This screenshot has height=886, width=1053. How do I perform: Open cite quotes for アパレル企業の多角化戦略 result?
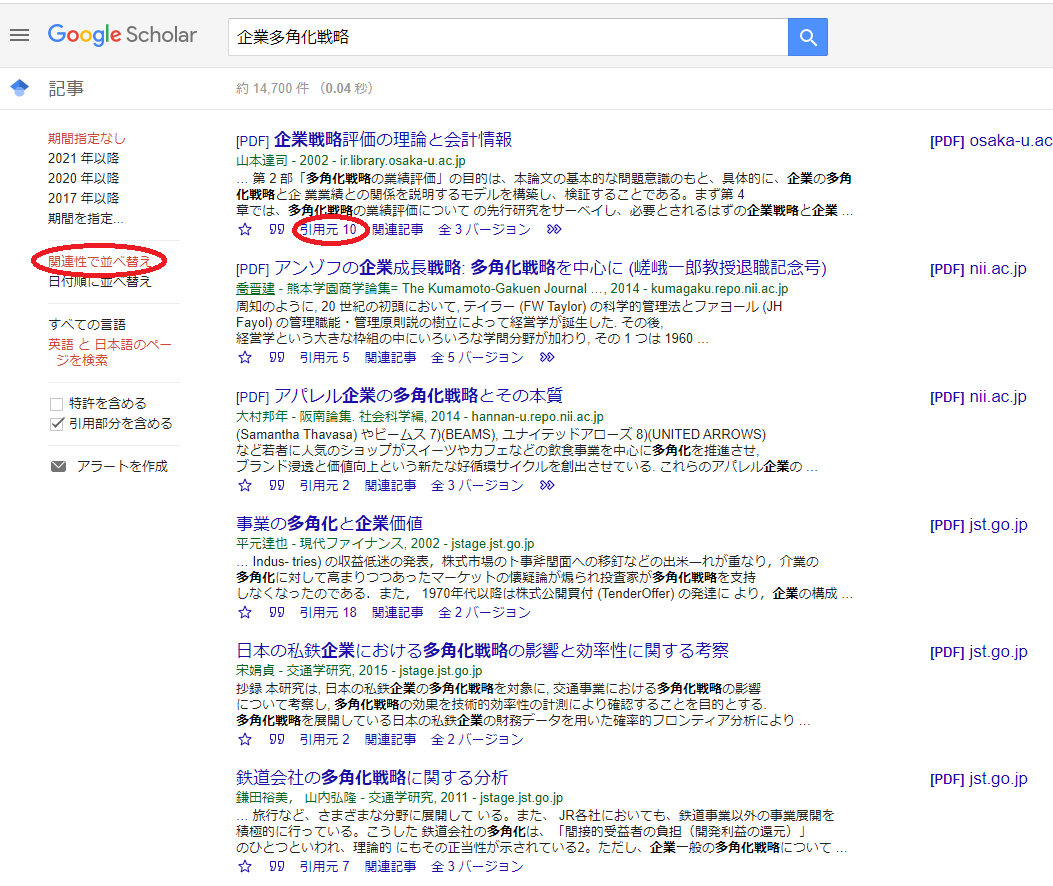[x=277, y=485]
